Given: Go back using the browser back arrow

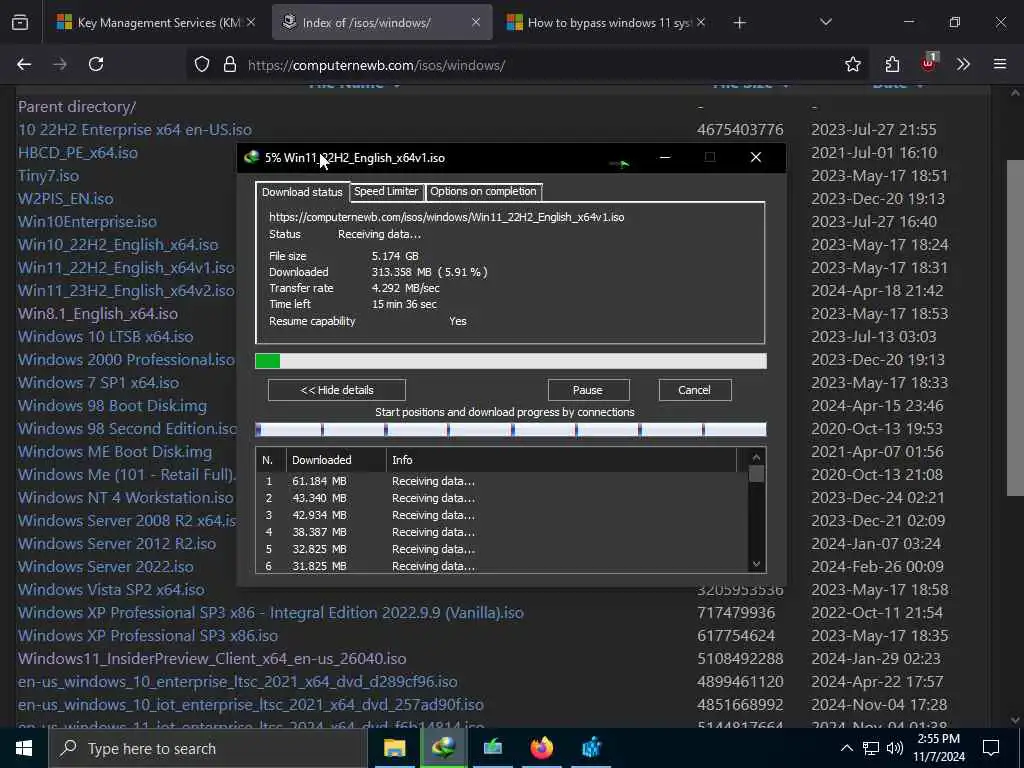Looking at the screenshot, I should [x=24, y=65].
